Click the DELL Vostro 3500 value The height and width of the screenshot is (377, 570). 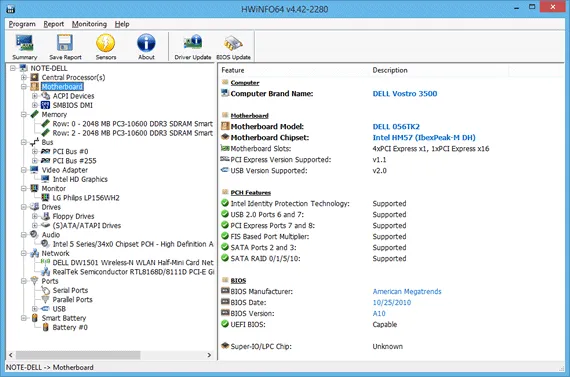click(405, 94)
